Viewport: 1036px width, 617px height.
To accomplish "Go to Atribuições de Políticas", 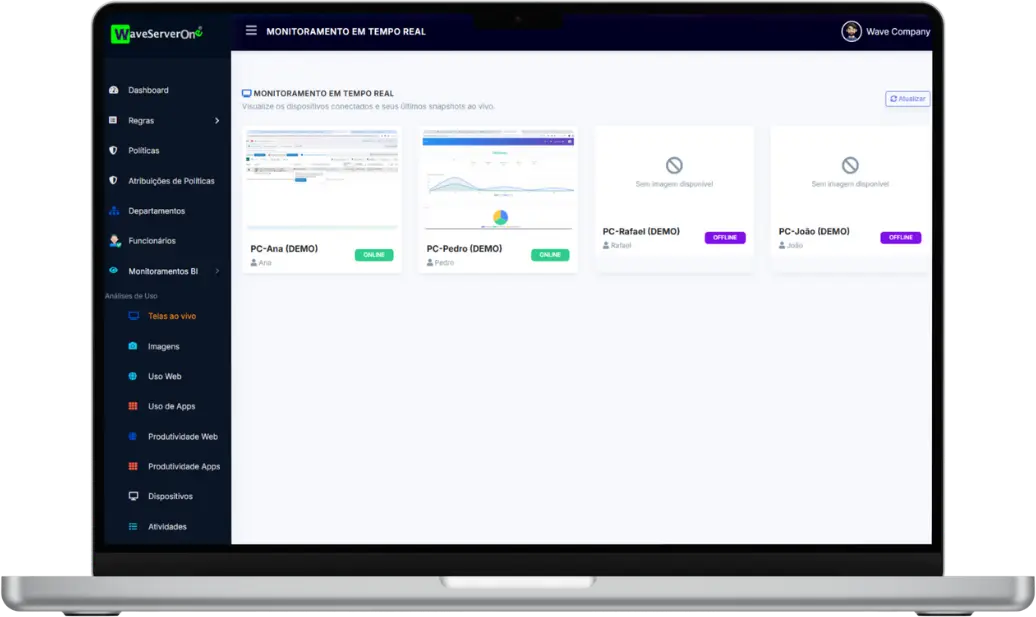I will (x=171, y=181).
